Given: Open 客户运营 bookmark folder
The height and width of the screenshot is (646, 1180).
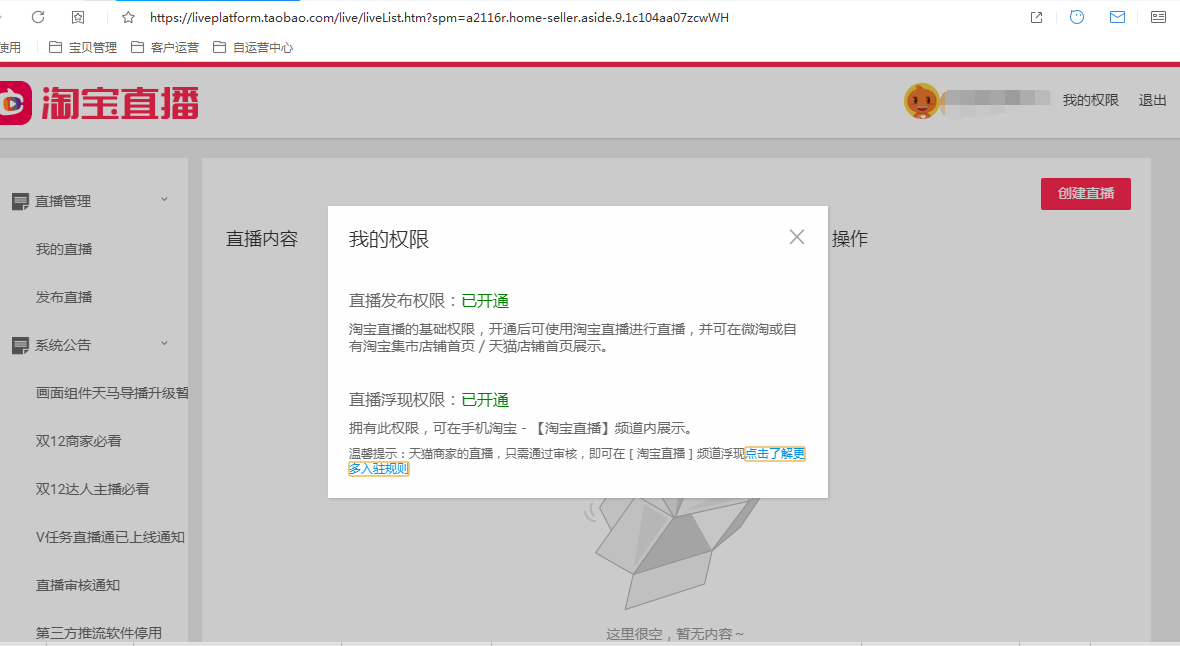Looking at the screenshot, I should click(x=165, y=47).
